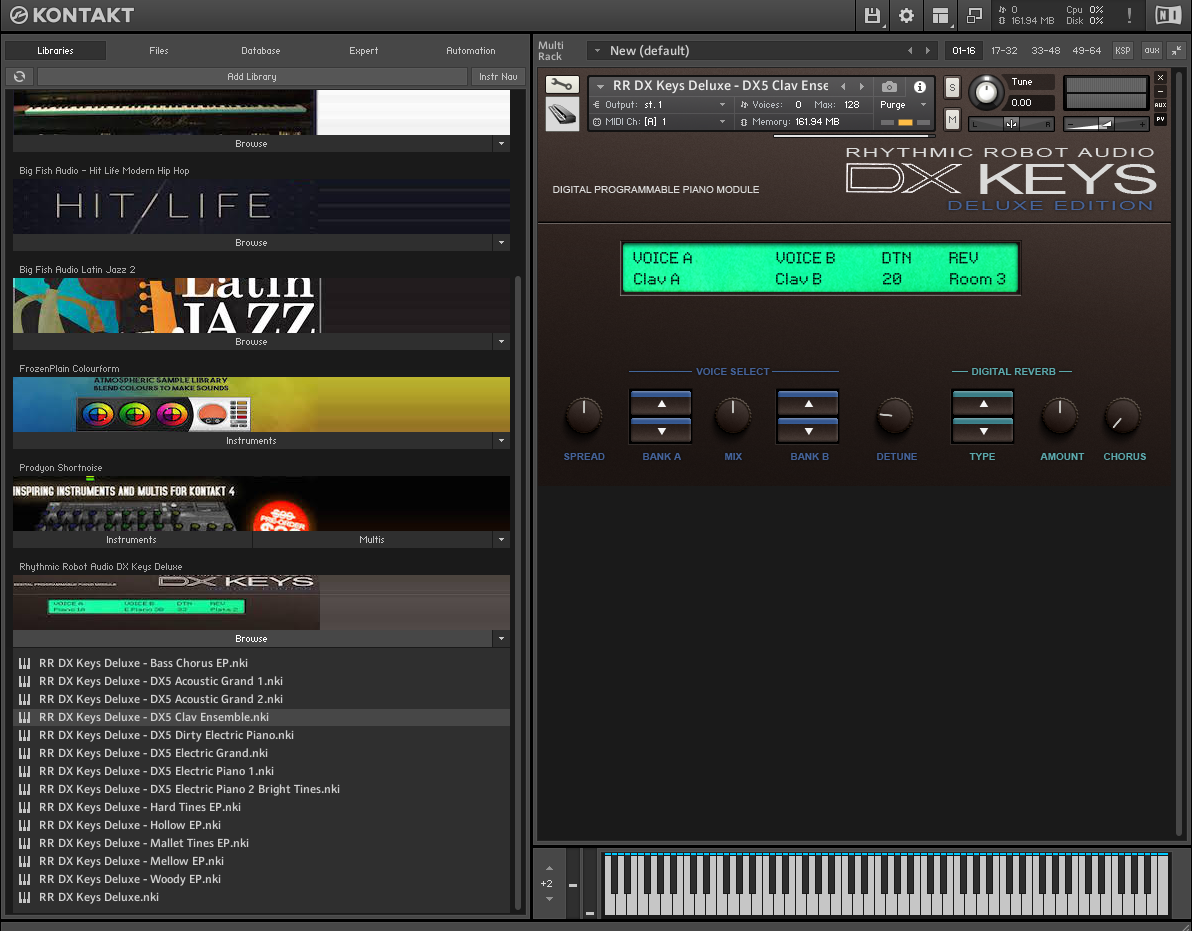The width and height of the screenshot is (1192, 931).
Task: Toggle the Instr Nav pane
Action: [x=498, y=76]
